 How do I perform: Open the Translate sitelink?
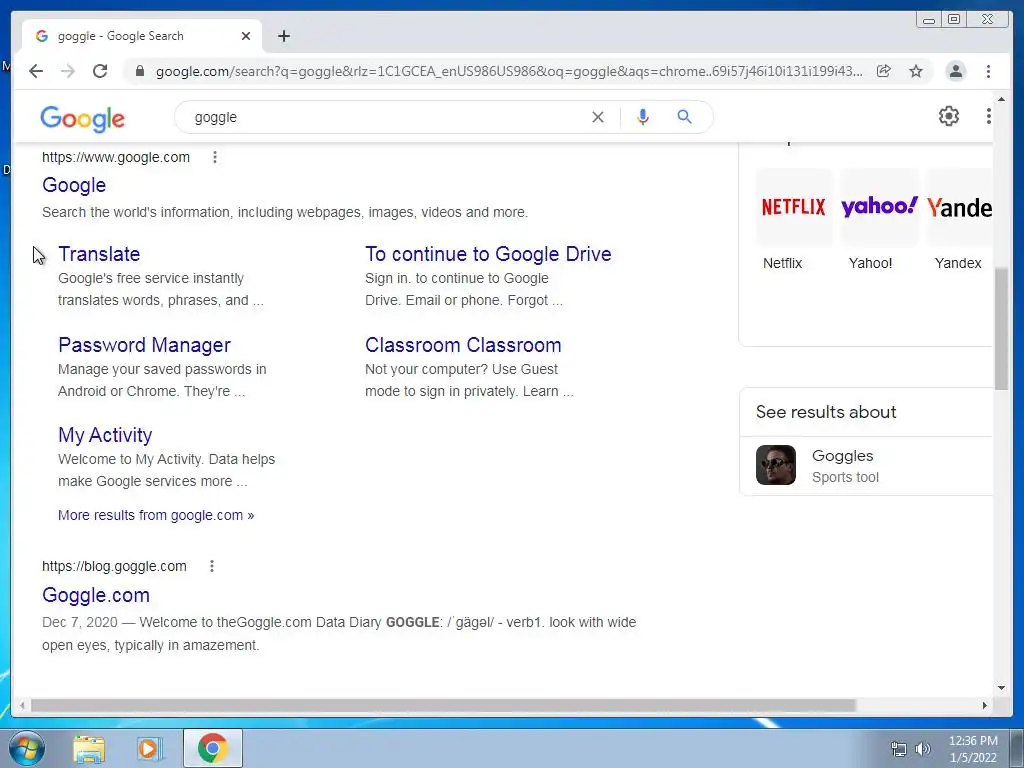coord(99,254)
